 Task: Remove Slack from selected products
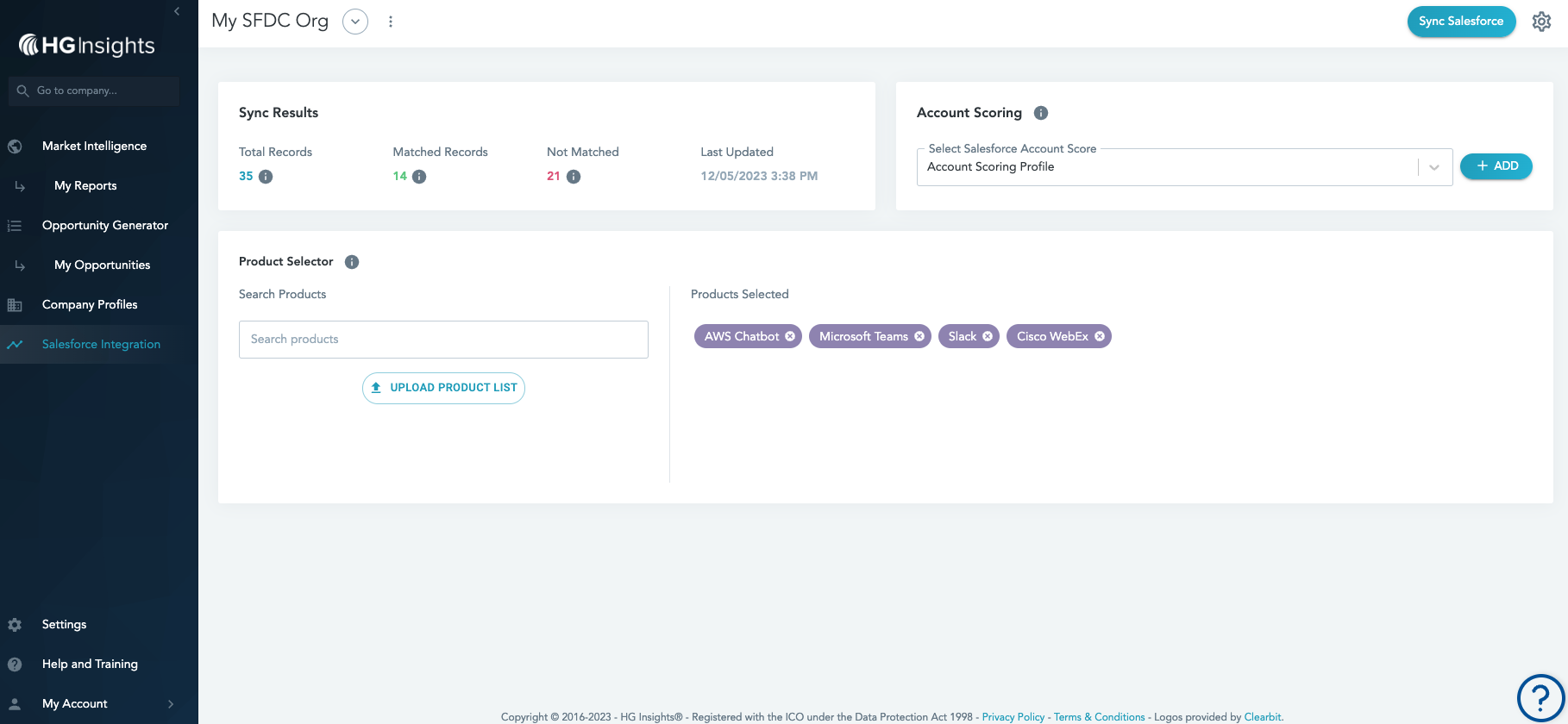pyautogui.click(x=988, y=336)
